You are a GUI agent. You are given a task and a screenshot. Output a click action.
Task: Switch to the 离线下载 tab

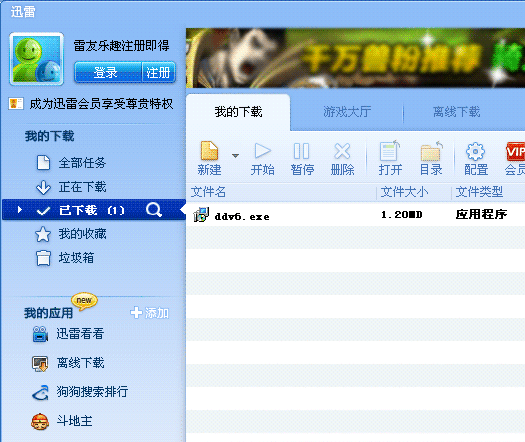(457, 112)
